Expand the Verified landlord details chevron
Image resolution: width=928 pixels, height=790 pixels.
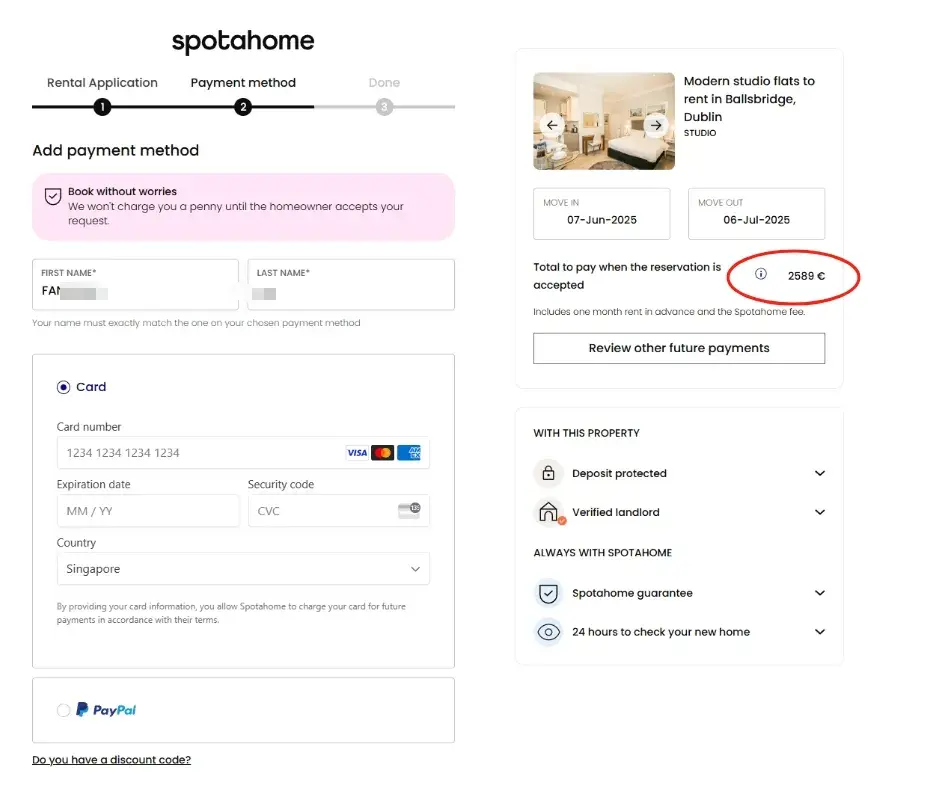tap(820, 512)
